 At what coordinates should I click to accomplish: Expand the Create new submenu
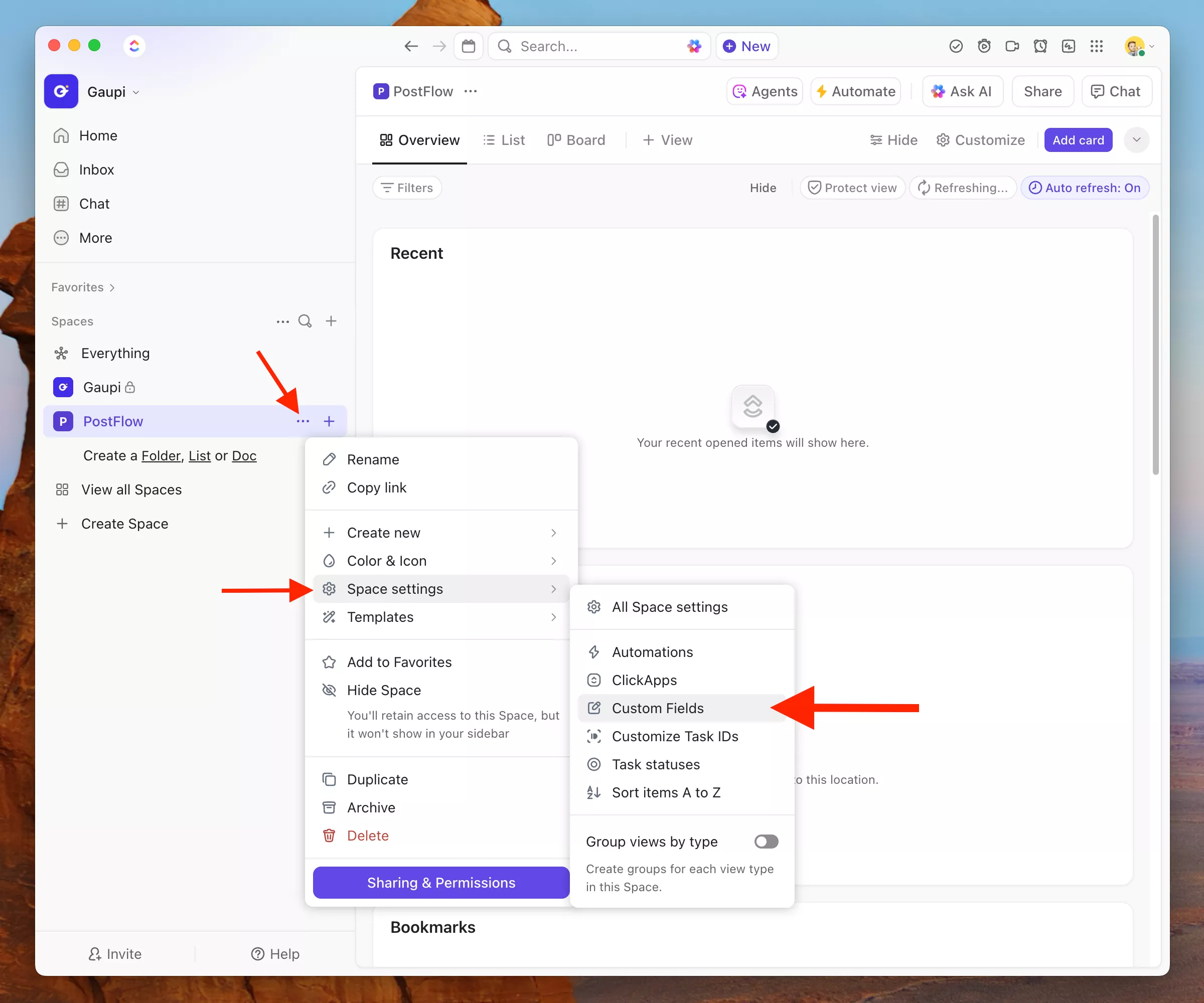(x=441, y=533)
